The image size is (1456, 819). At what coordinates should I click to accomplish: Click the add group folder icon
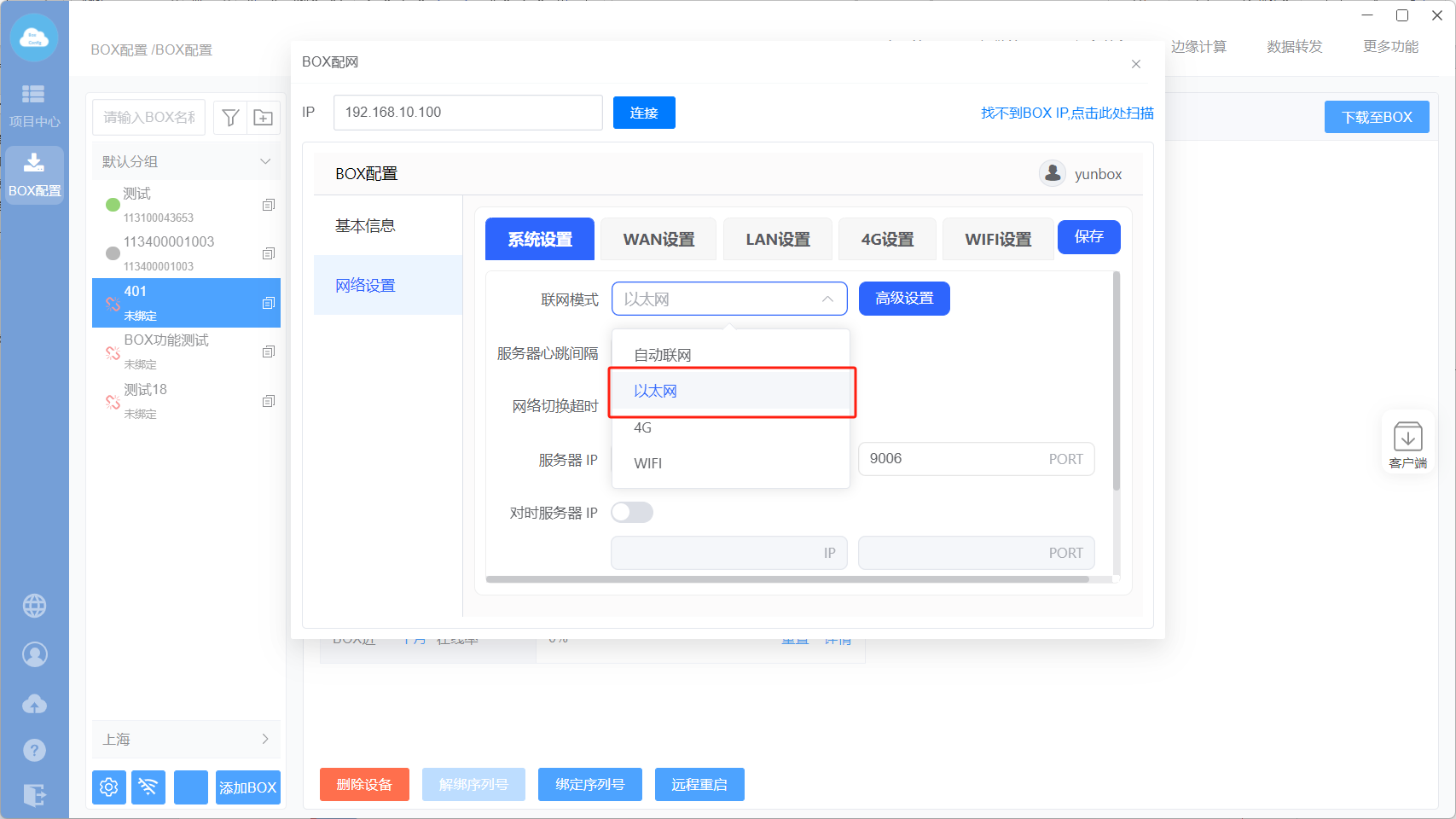[264, 118]
